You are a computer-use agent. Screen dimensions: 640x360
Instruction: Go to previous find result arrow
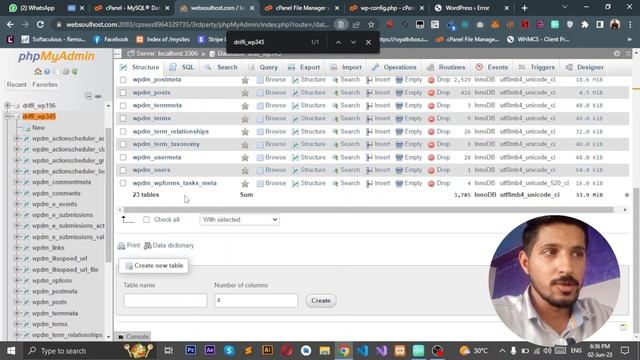click(338, 42)
